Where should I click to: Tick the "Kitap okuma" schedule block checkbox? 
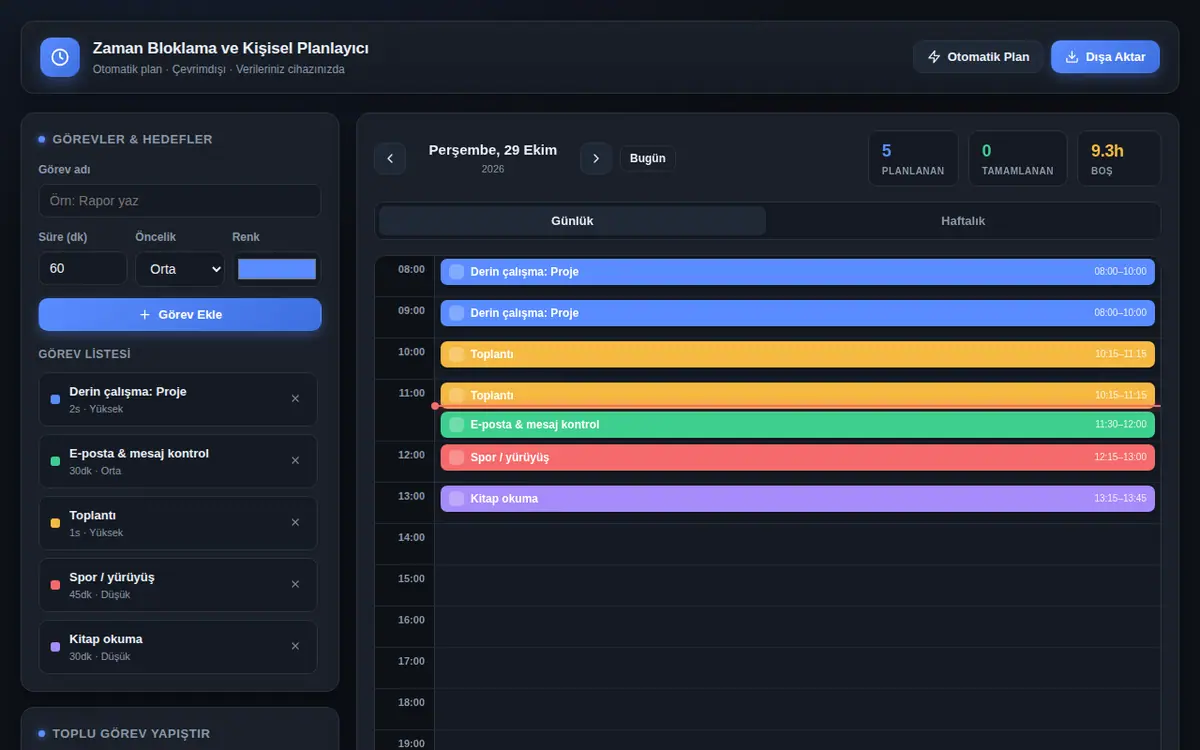coord(457,499)
